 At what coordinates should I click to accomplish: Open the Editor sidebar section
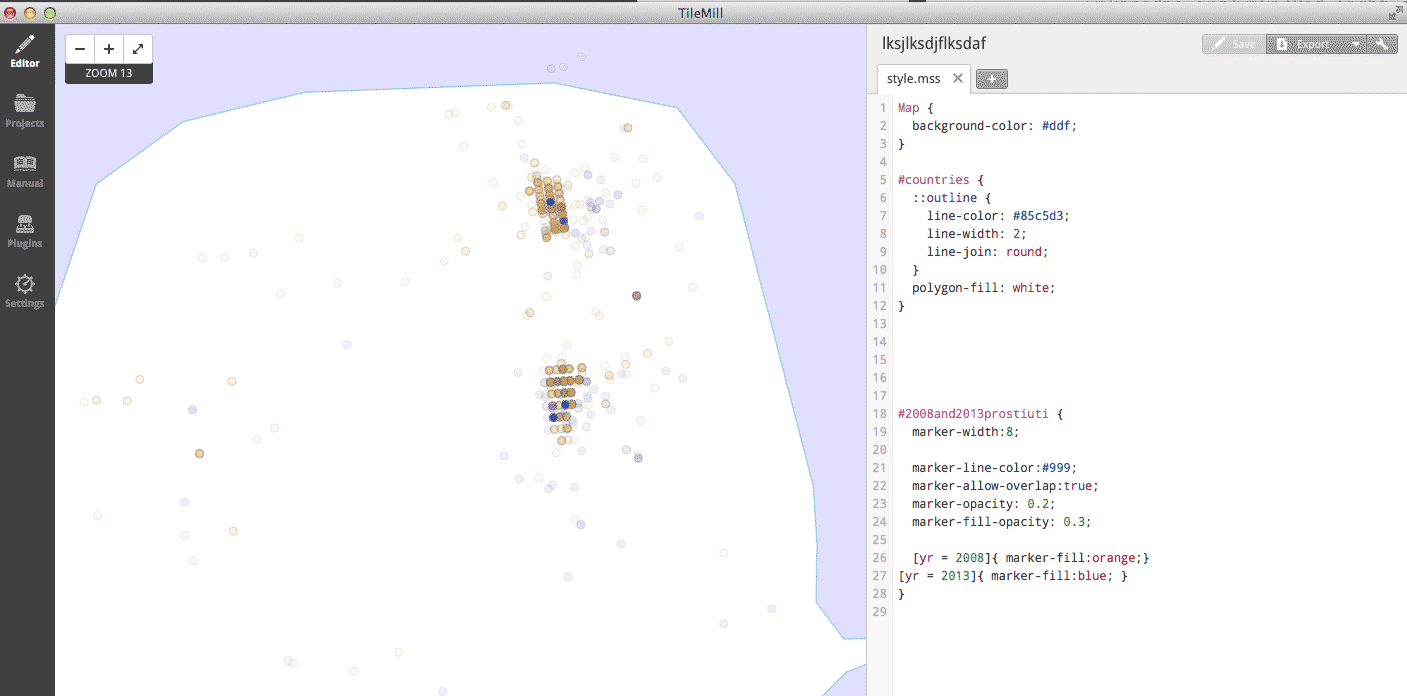coord(25,51)
